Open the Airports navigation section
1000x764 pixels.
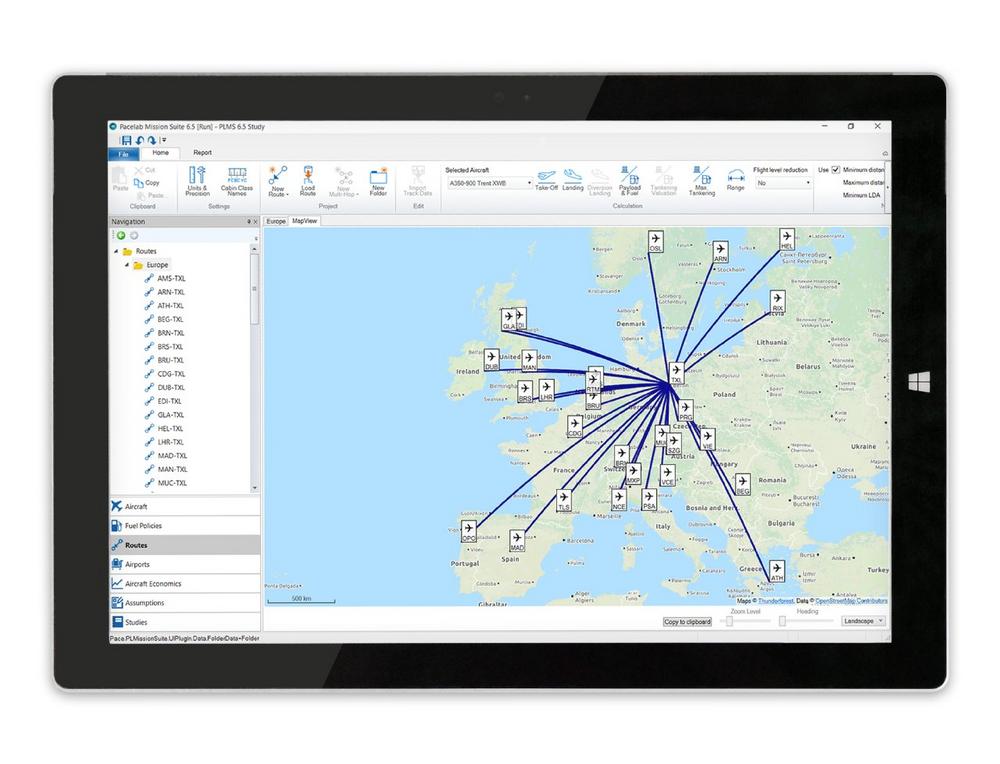[185, 564]
